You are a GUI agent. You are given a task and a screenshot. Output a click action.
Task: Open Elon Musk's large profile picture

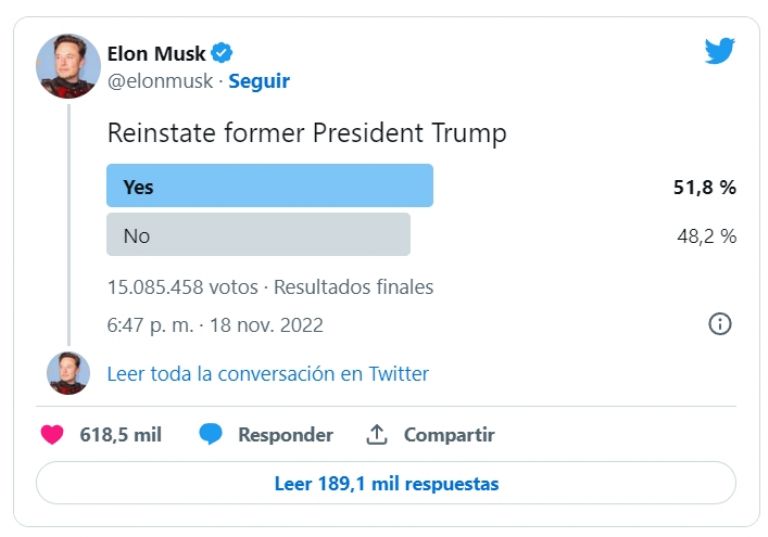click(68, 67)
